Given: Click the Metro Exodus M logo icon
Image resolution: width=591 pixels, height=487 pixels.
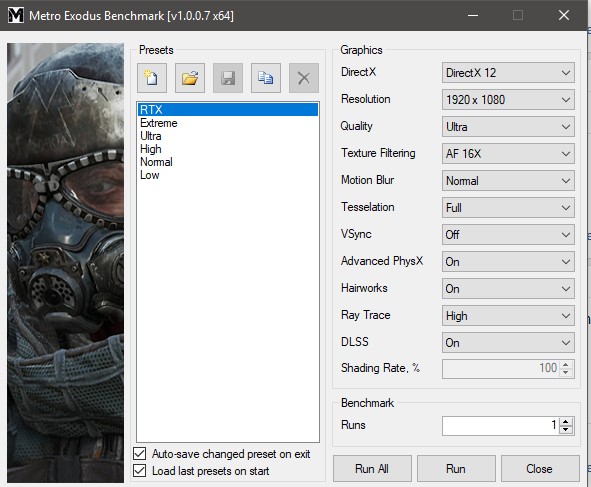Looking at the screenshot, I should [x=15, y=15].
